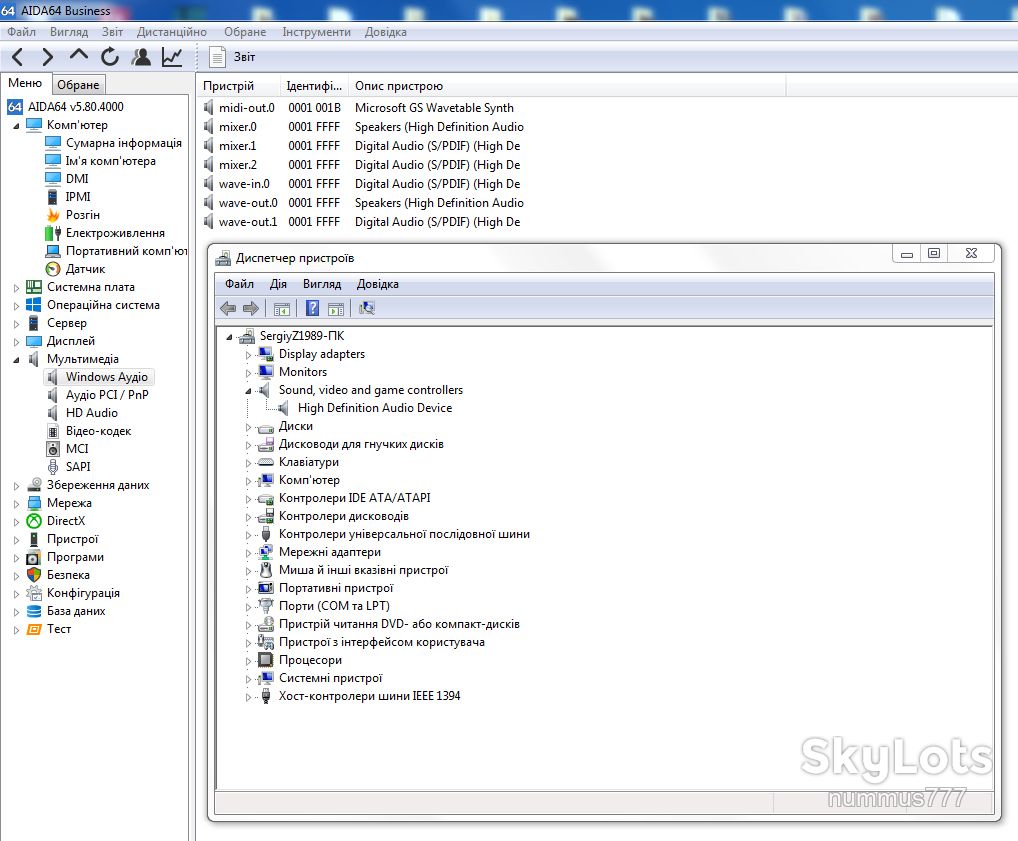Open the Дія menu in Device Manager

point(278,284)
